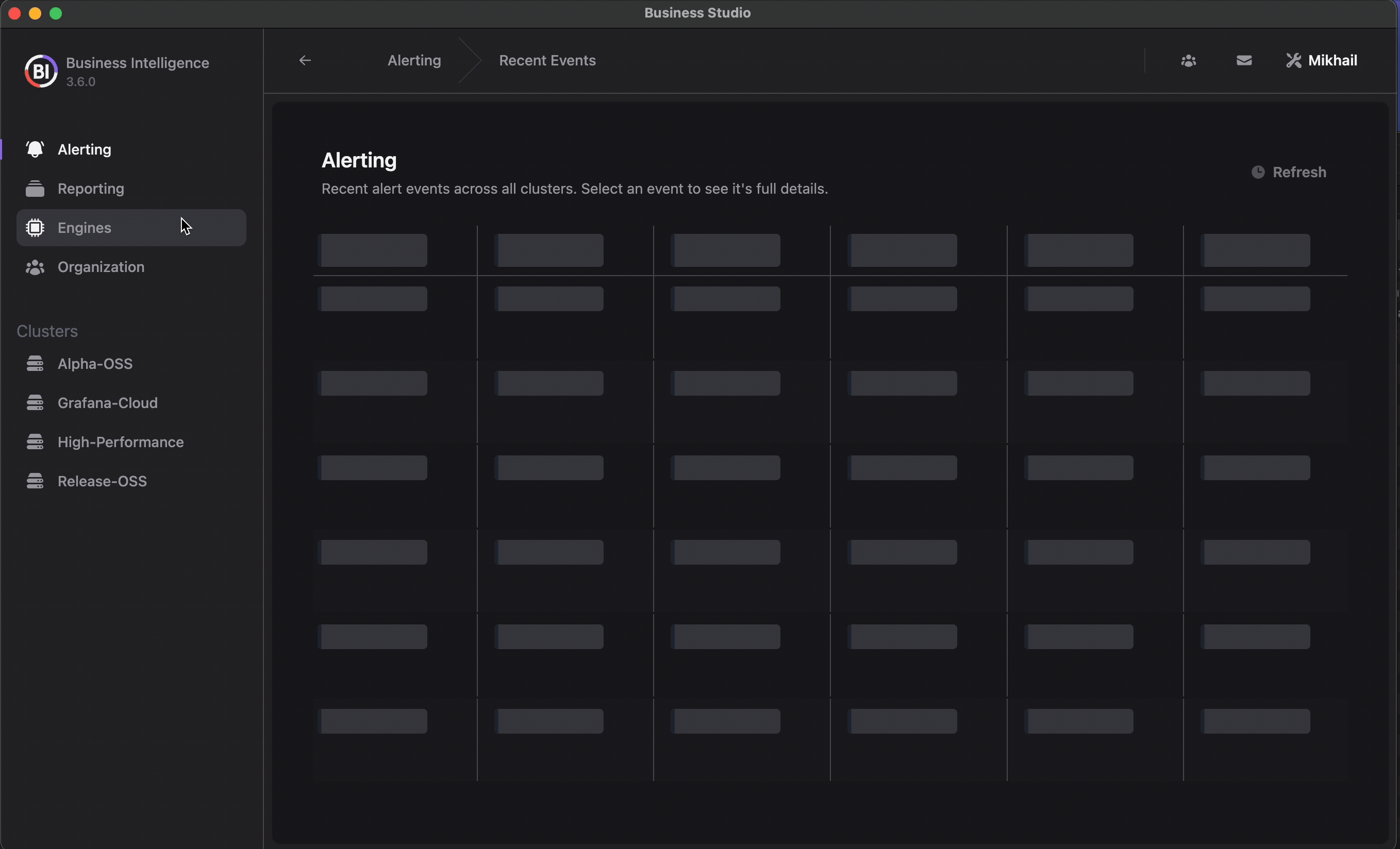
Task: Open the users group icon in header
Action: (x=1188, y=60)
